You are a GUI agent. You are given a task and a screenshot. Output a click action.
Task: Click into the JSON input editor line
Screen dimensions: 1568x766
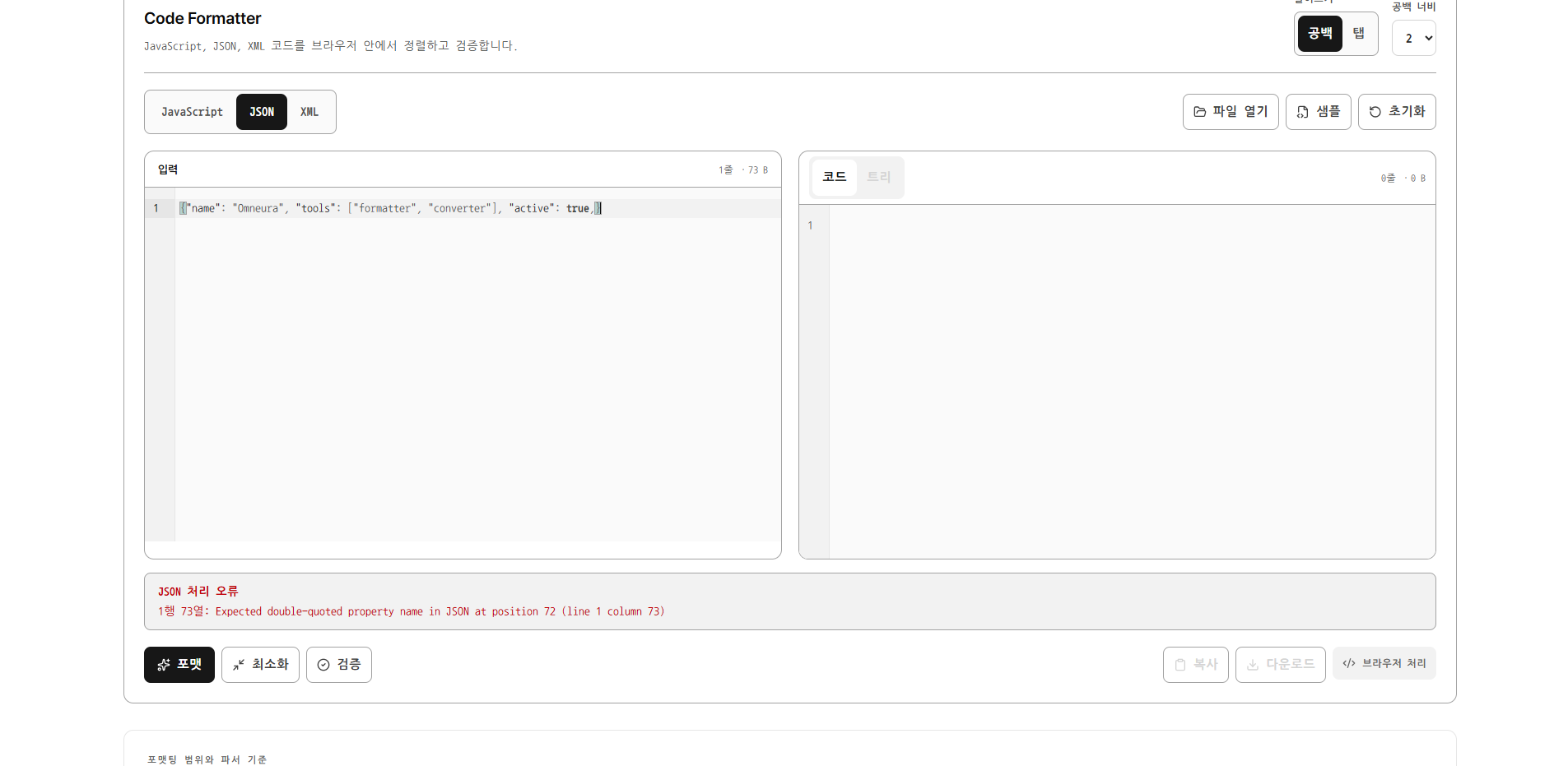(x=478, y=208)
